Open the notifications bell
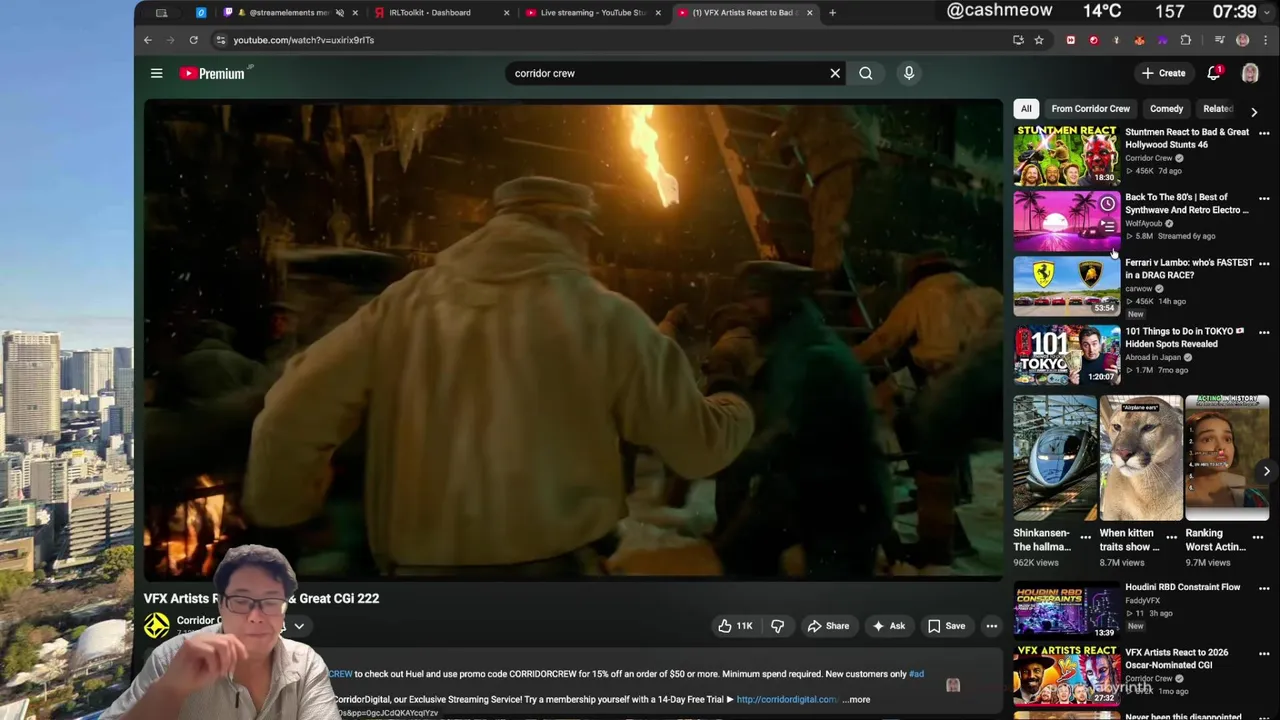 pyautogui.click(x=1214, y=73)
